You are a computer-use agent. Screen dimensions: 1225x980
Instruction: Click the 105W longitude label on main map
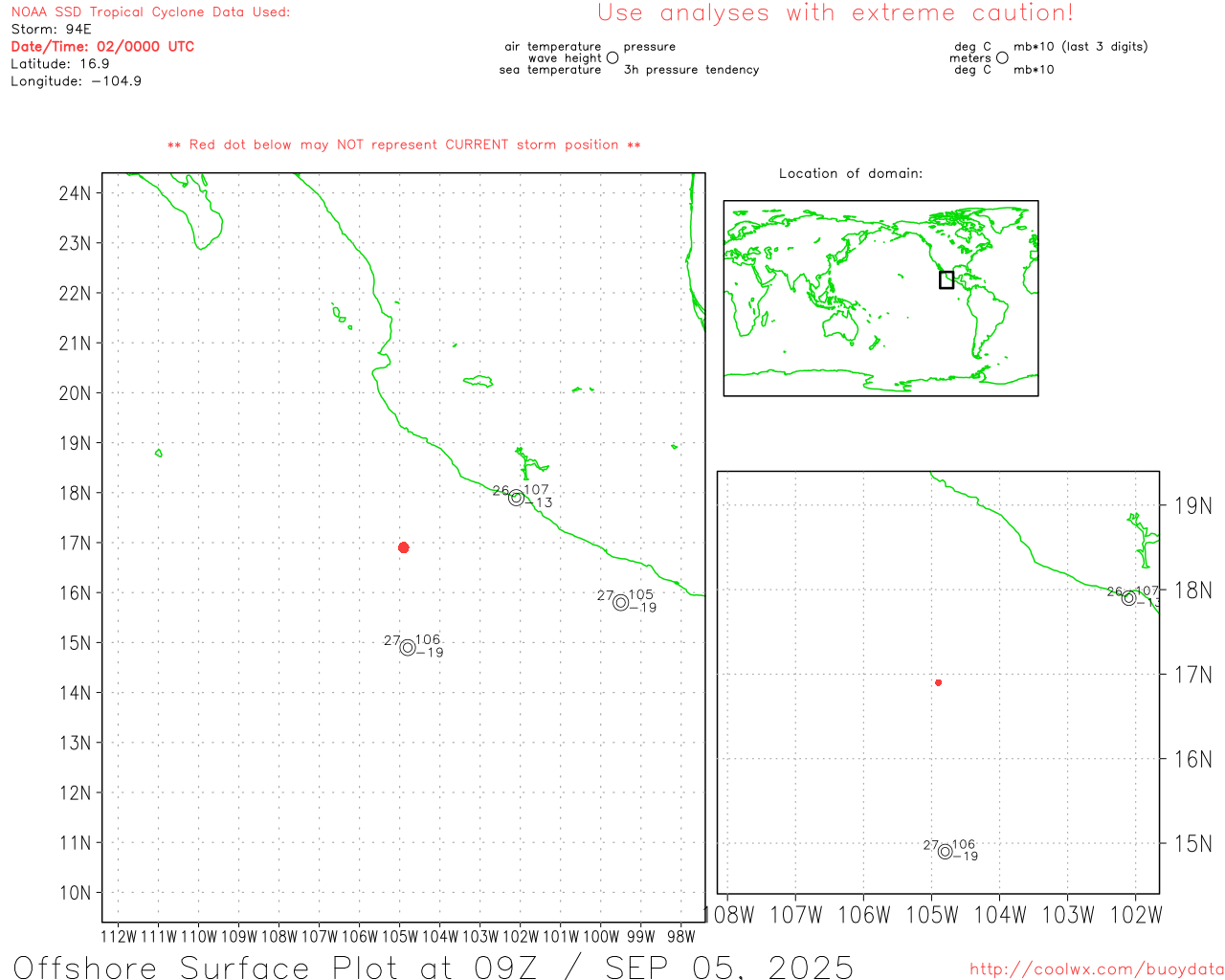coord(400,937)
